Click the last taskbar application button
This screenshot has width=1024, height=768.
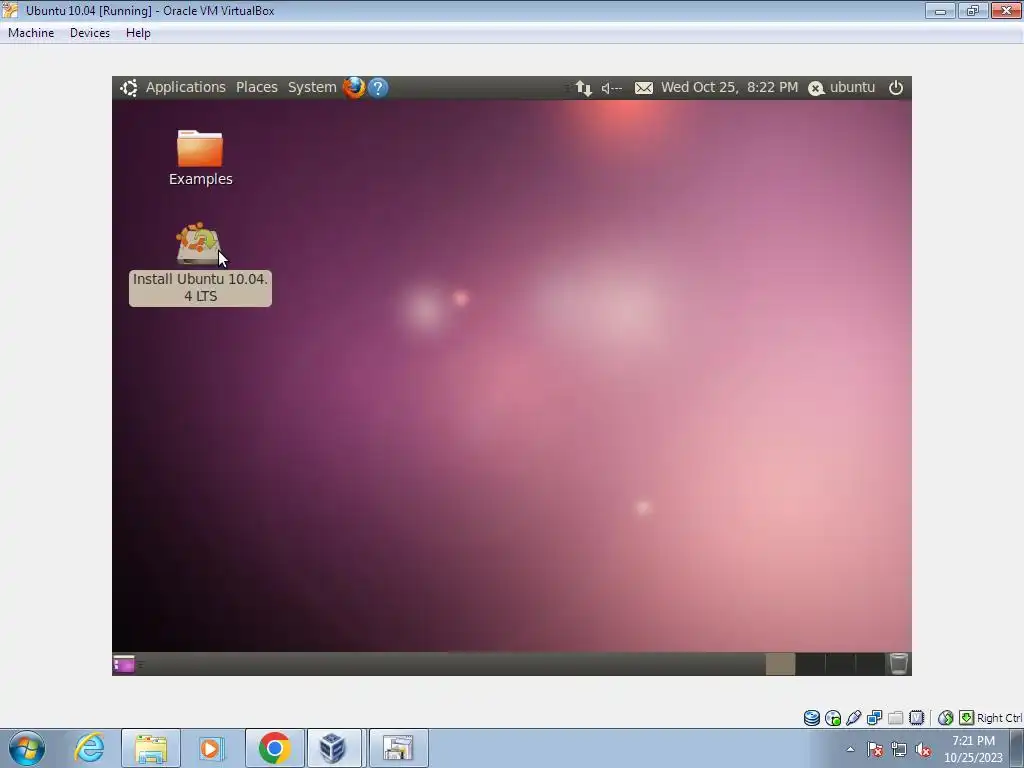[399, 748]
